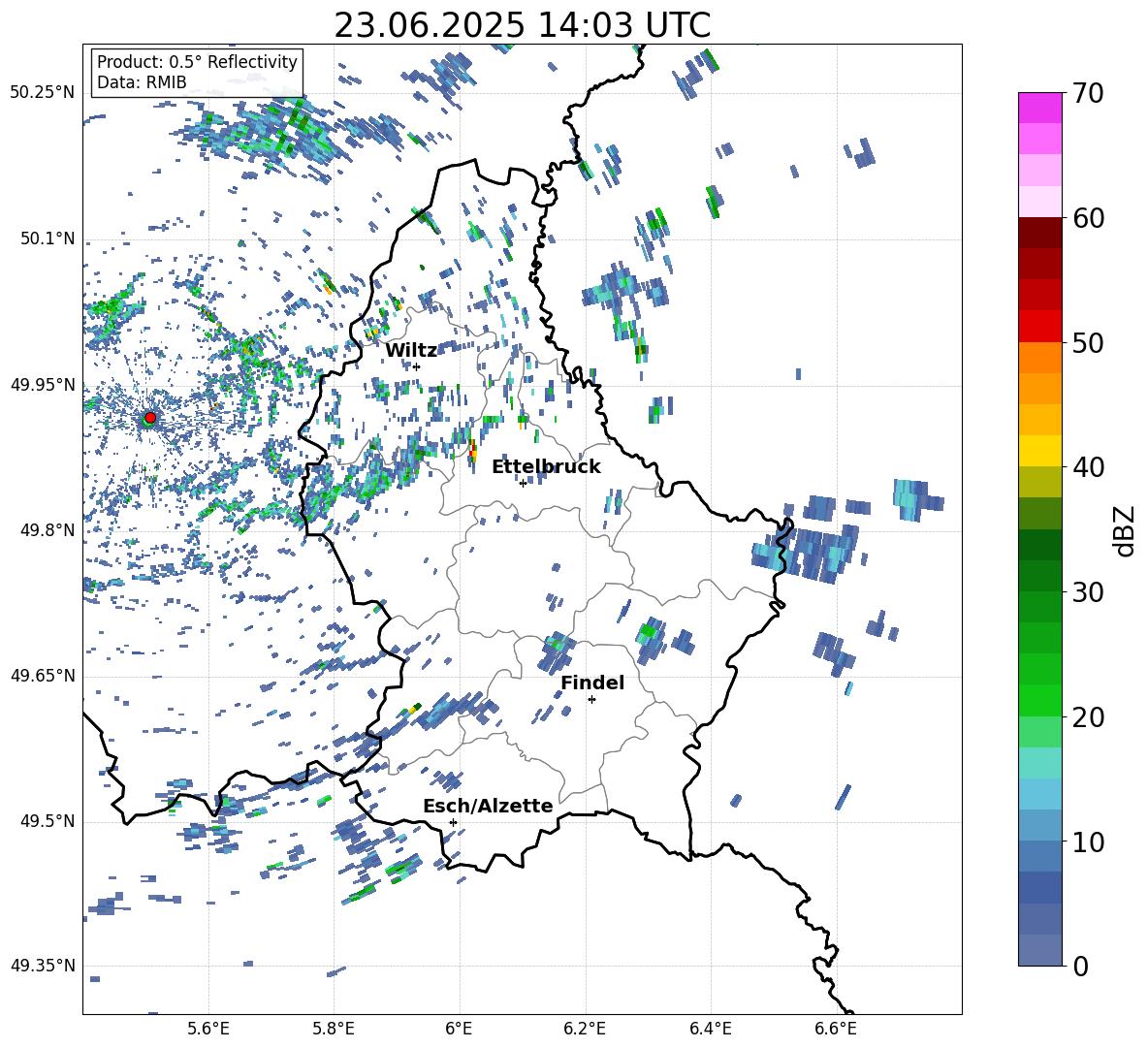The image size is (1148, 1048).
Task: Click the 6.4°E longitude label
Action: pos(710,1029)
